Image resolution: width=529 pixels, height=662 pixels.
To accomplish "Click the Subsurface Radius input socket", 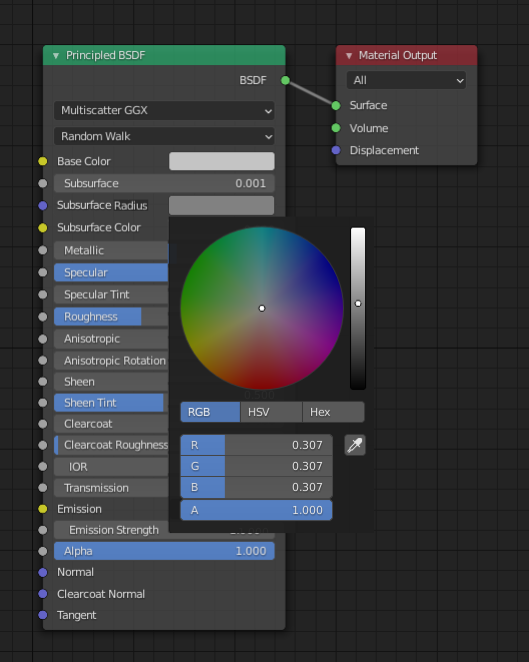I will (x=43, y=206).
